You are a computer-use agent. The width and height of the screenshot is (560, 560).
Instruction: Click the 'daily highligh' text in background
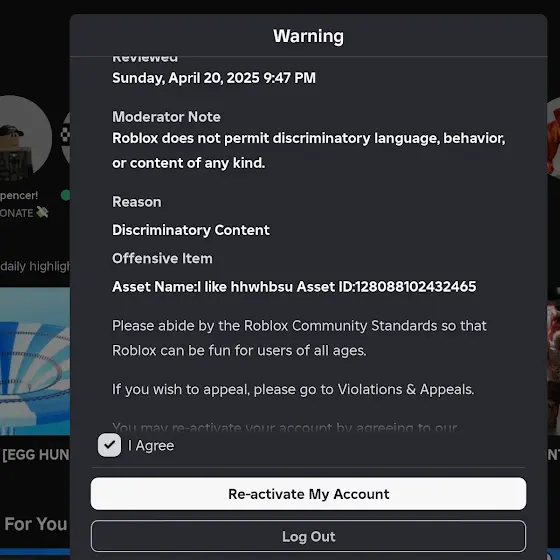click(x=35, y=266)
